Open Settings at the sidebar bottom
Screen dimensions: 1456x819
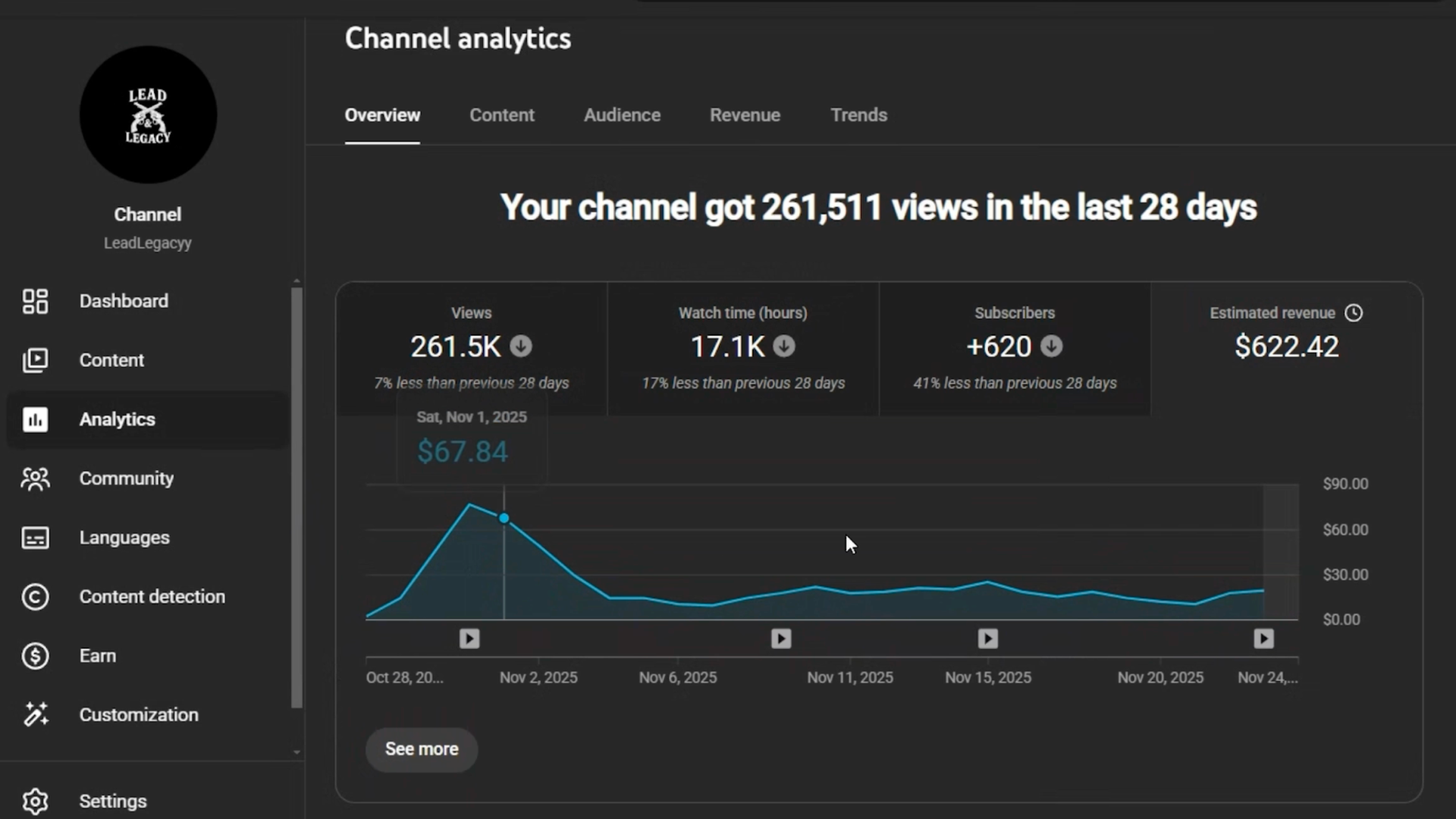tap(148, 801)
